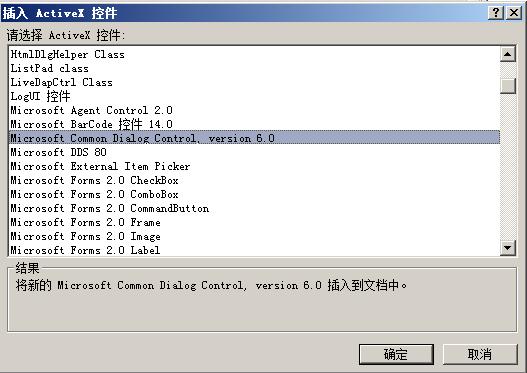Select Microsoft External Item Picker
The image size is (527, 373).
254,166
